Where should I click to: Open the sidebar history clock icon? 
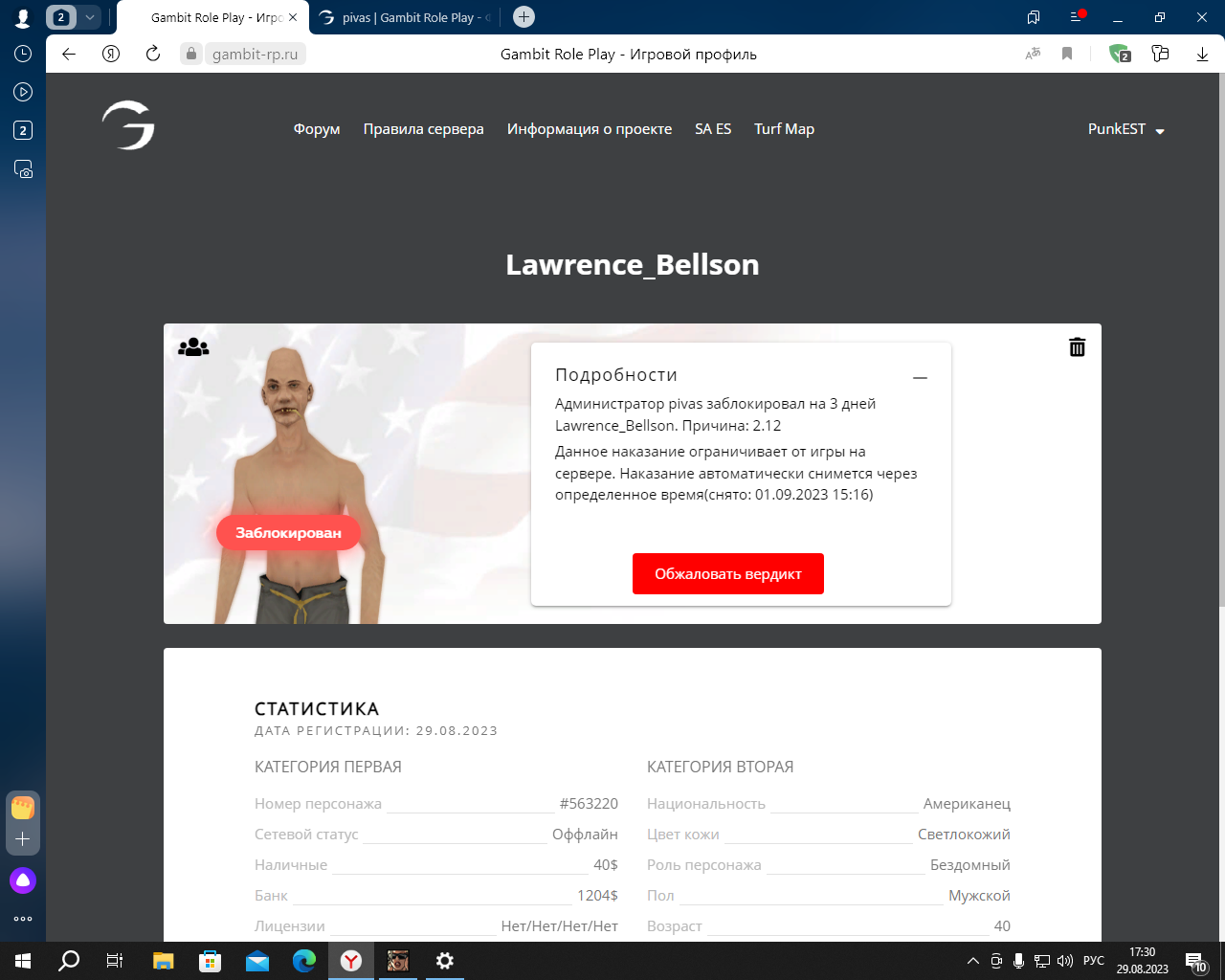click(23, 54)
